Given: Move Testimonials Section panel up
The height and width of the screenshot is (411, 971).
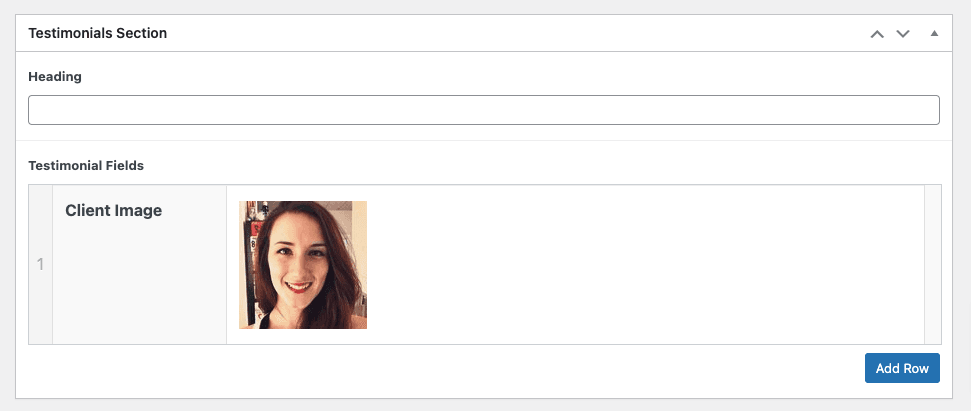Looking at the screenshot, I should pyautogui.click(x=877, y=33).
